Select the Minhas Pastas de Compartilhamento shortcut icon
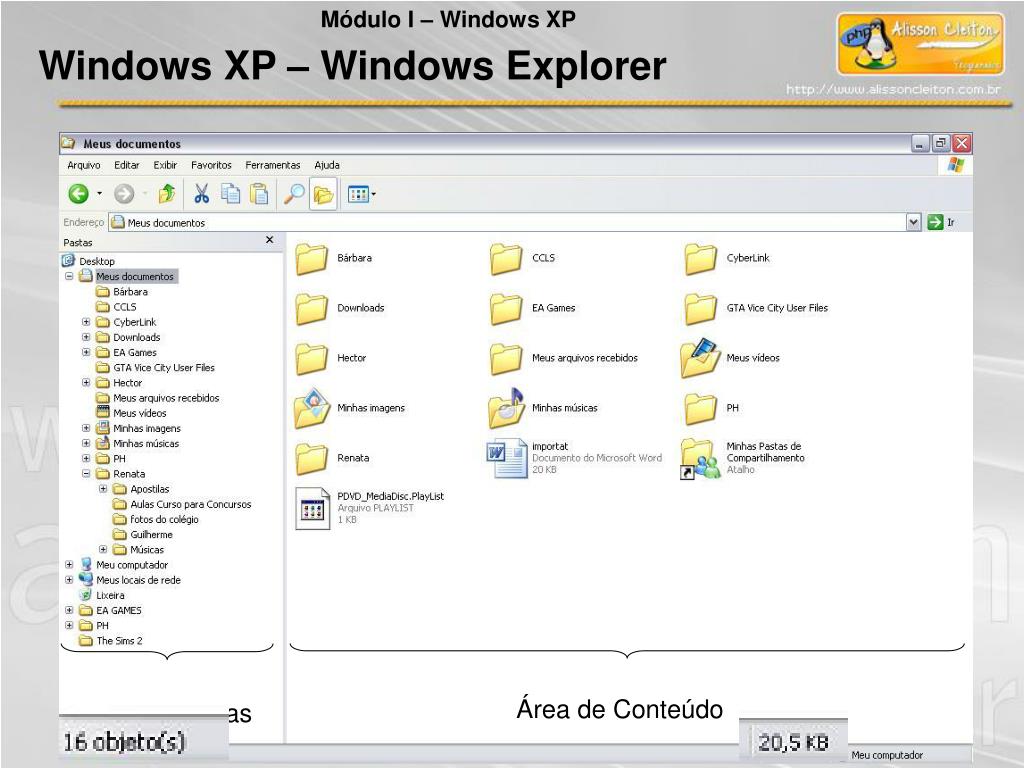This screenshot has width=1024, height=768. pyautogui.click(x=700, y=458)
